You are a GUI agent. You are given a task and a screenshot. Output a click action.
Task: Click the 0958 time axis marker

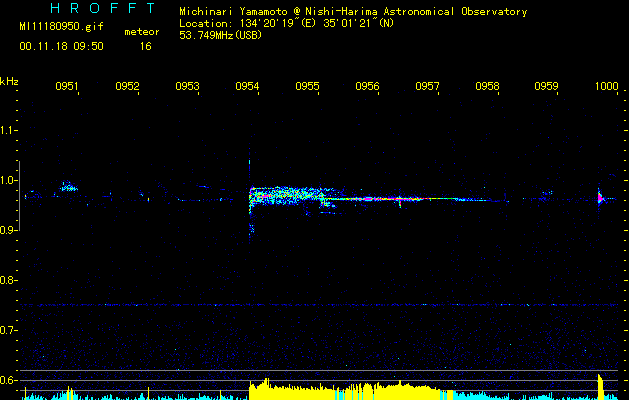click(x=487, y=86)
